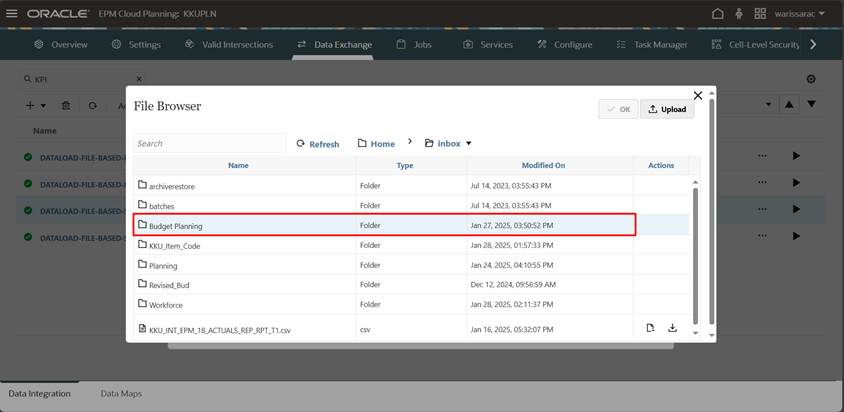The height and width of the screenshot is (412, 844).
Task: Click the delete trash icon
Action: pos(66,106)
